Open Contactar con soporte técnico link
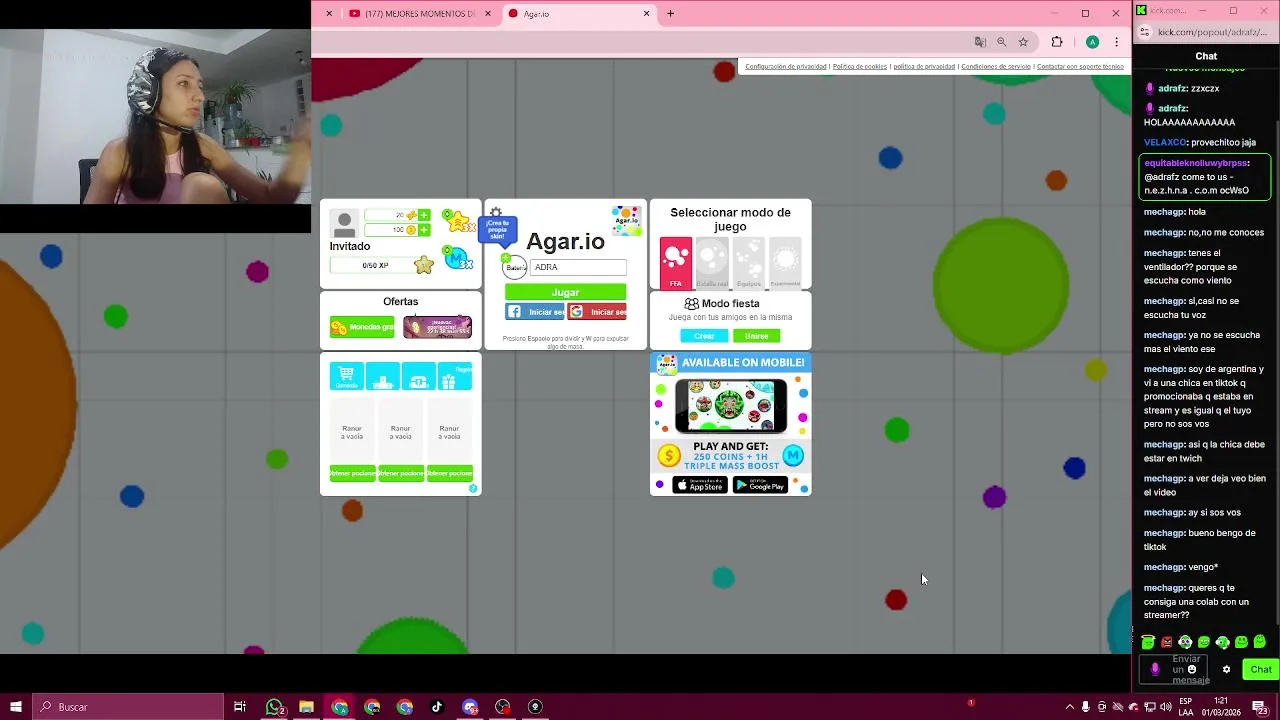 coord(1080,67)
